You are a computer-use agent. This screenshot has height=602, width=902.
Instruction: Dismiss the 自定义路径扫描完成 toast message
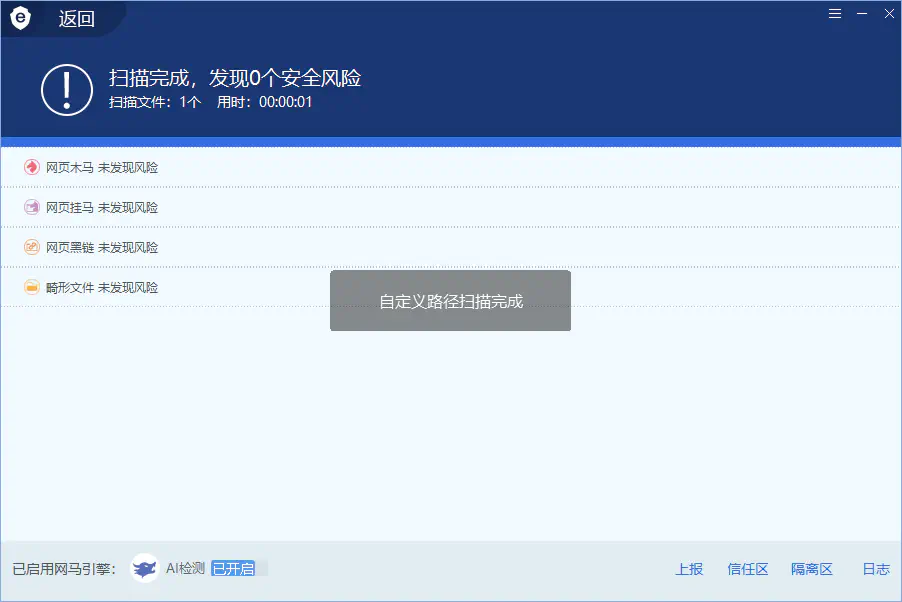[x=450, y=300]
